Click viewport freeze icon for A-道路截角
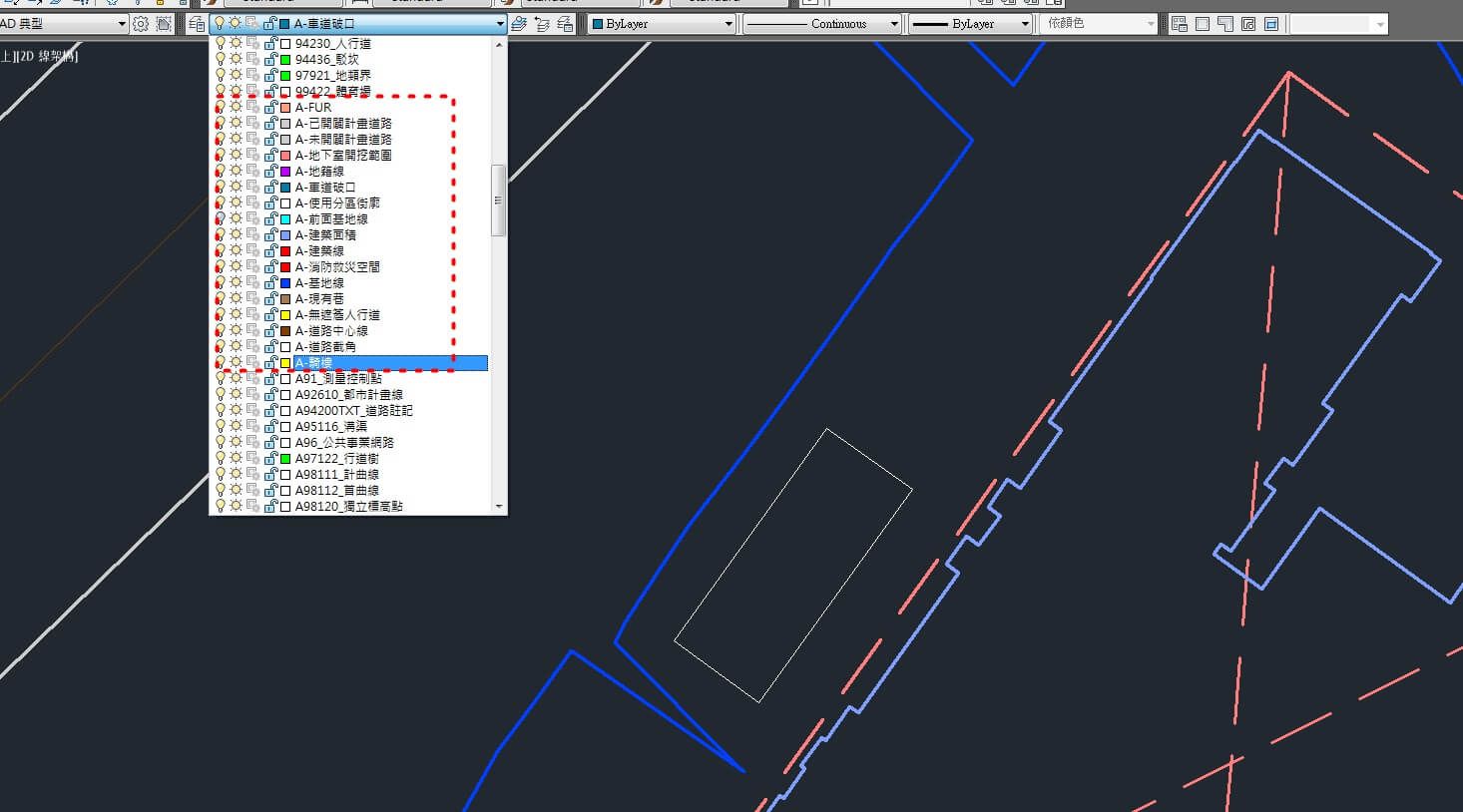Image resolution: width=1463 pixels, height=812 pixels. [x=252, y=346]
